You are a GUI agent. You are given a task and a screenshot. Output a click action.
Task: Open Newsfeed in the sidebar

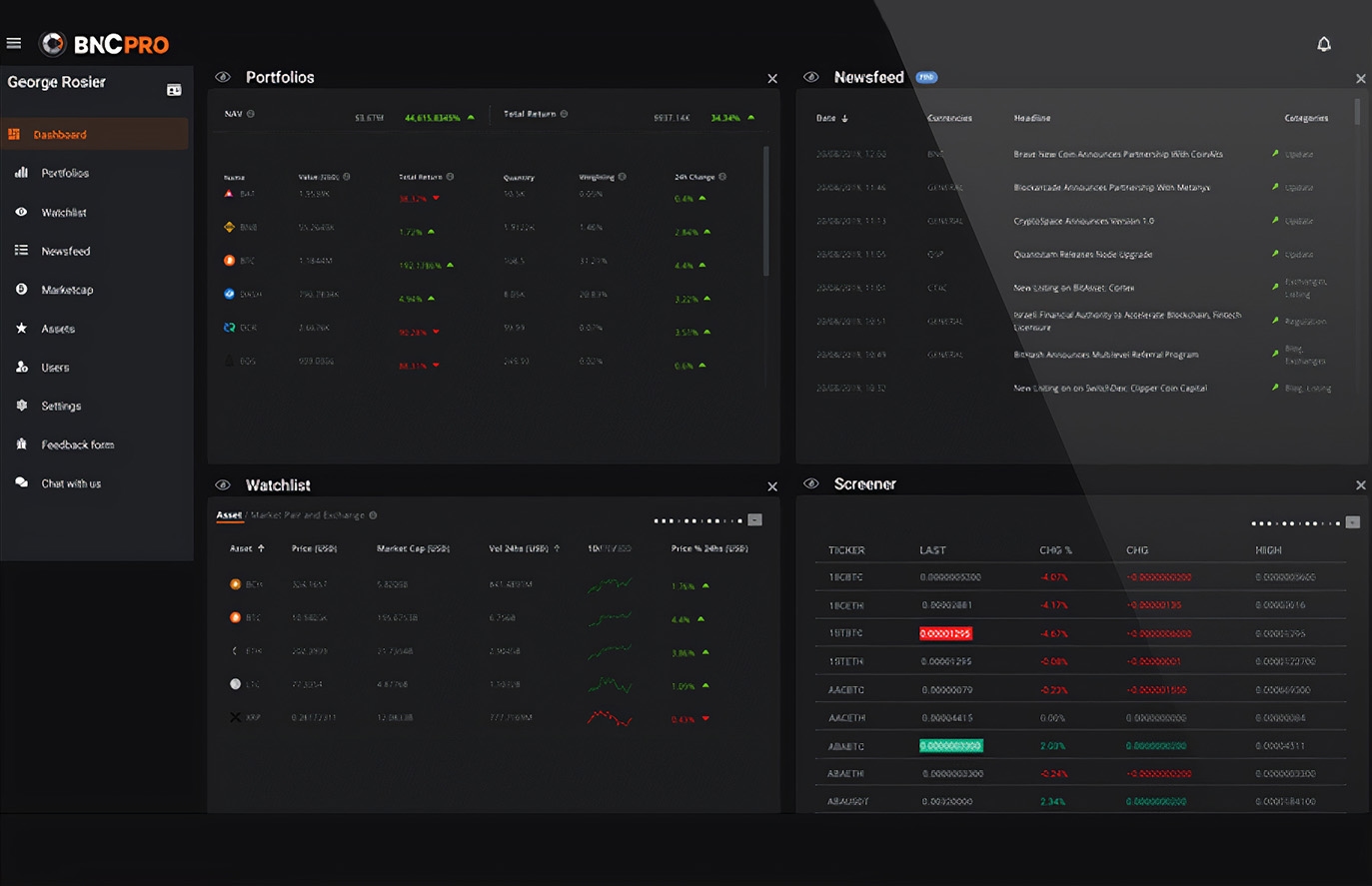[x=66, y=251]
